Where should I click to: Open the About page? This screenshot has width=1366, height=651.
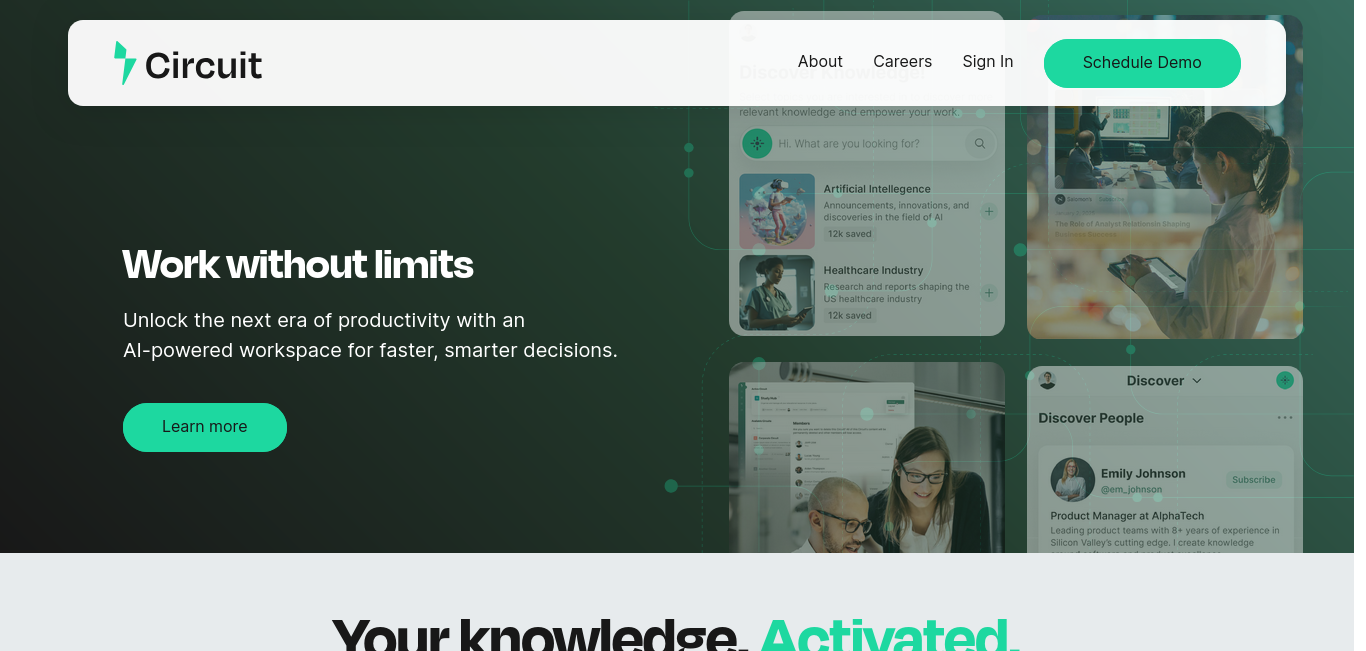point(820,62)
